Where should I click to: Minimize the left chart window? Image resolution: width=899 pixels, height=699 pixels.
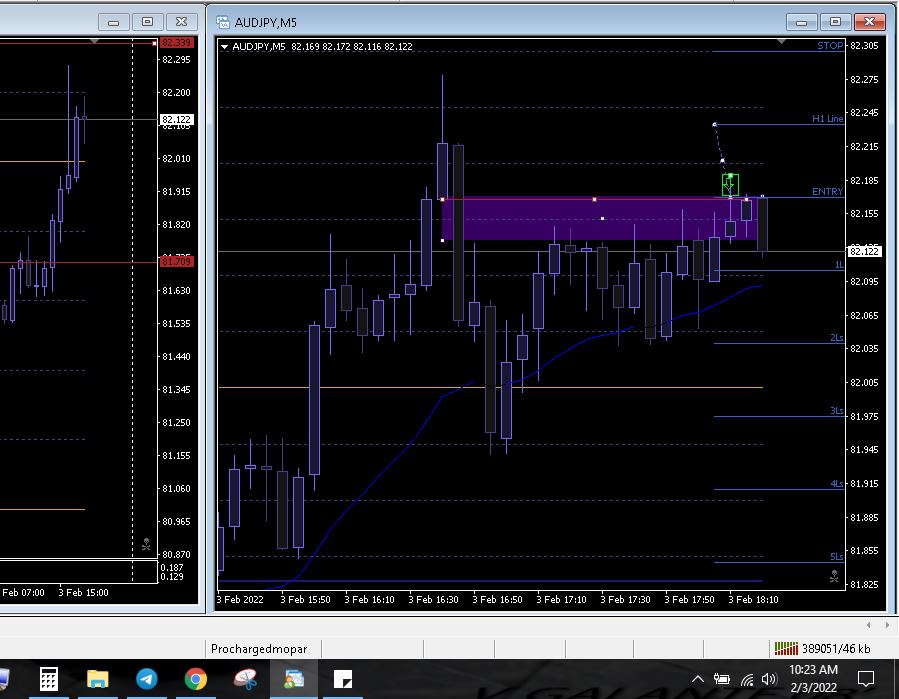[116, 21]
